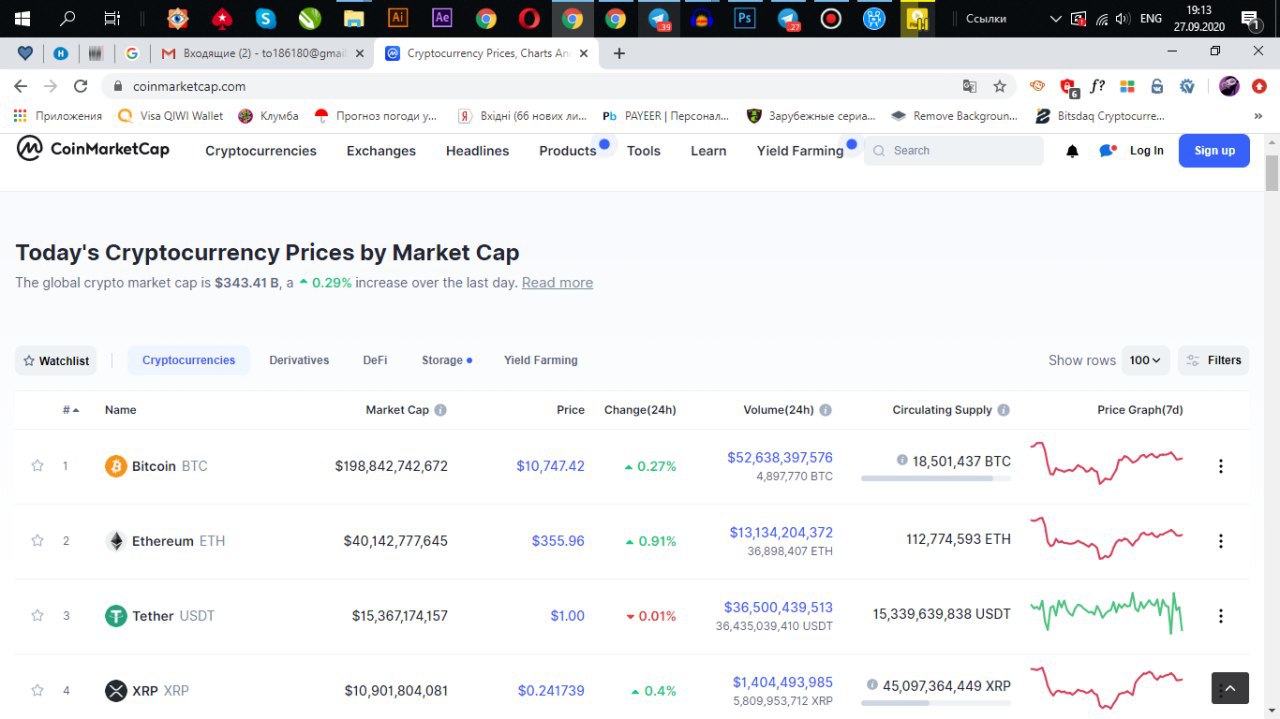This screenshot has width=1280, height=719.
Task: Open After Effects from the taskbar
Action: tap(442, 18)
